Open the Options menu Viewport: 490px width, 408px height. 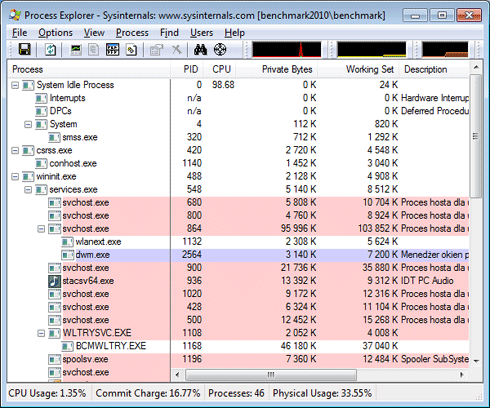[55, 33]
